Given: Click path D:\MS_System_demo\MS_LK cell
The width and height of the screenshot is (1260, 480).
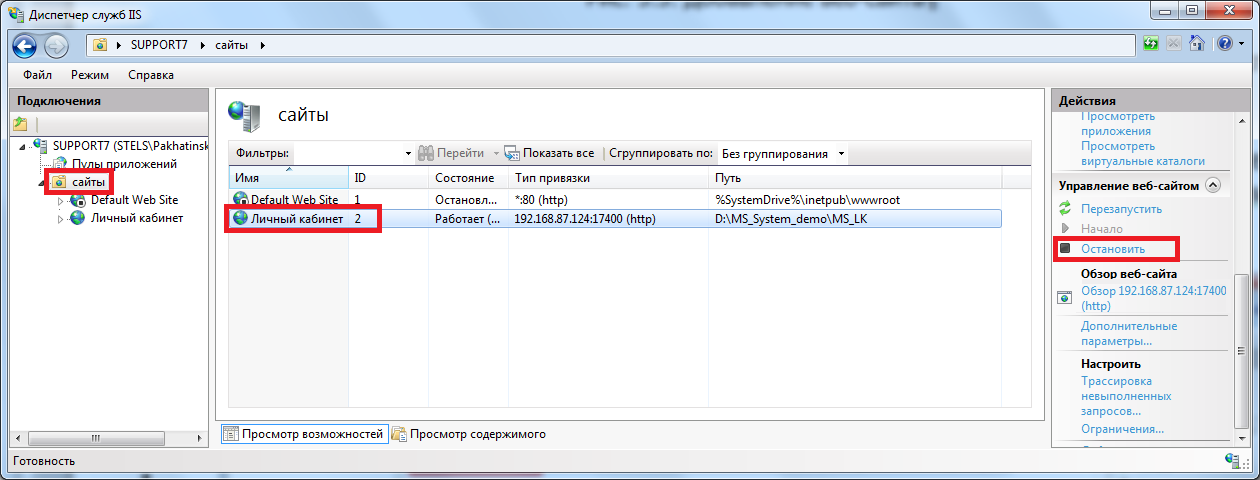Looking at the screenshot, I should [x=792, y=218].
